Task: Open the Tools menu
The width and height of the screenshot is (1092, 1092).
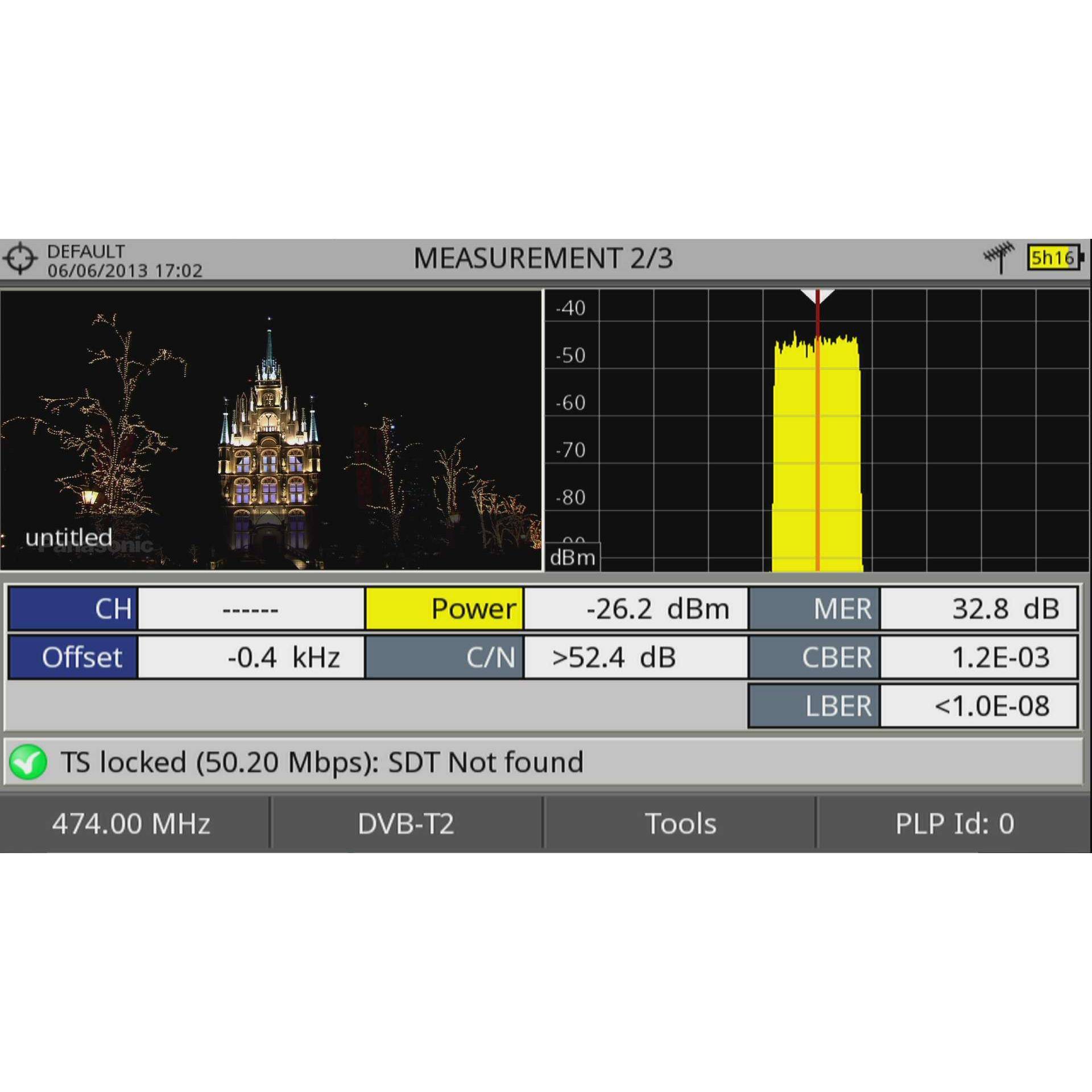Action: tap(680, 823)
